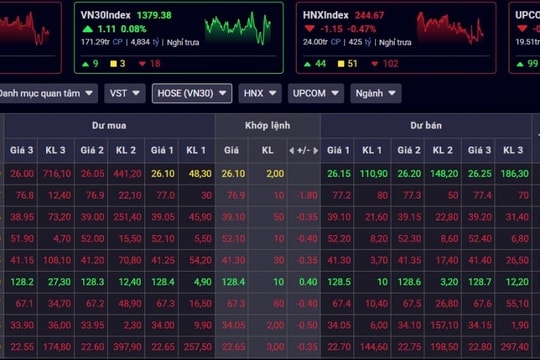Click the -1.80 change value
Image resolution: width=540 pixels, height=360 pixels.
307,195
